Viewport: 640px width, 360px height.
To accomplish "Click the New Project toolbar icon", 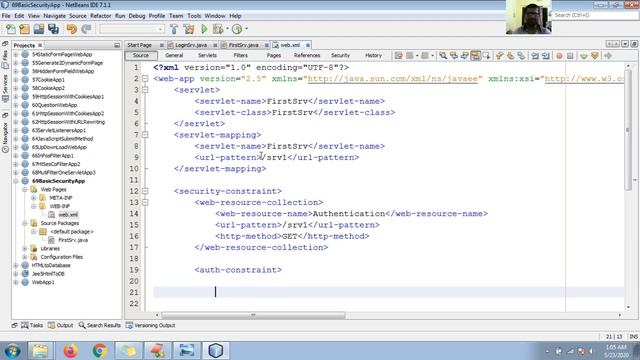I will click(x=24, y=29).
